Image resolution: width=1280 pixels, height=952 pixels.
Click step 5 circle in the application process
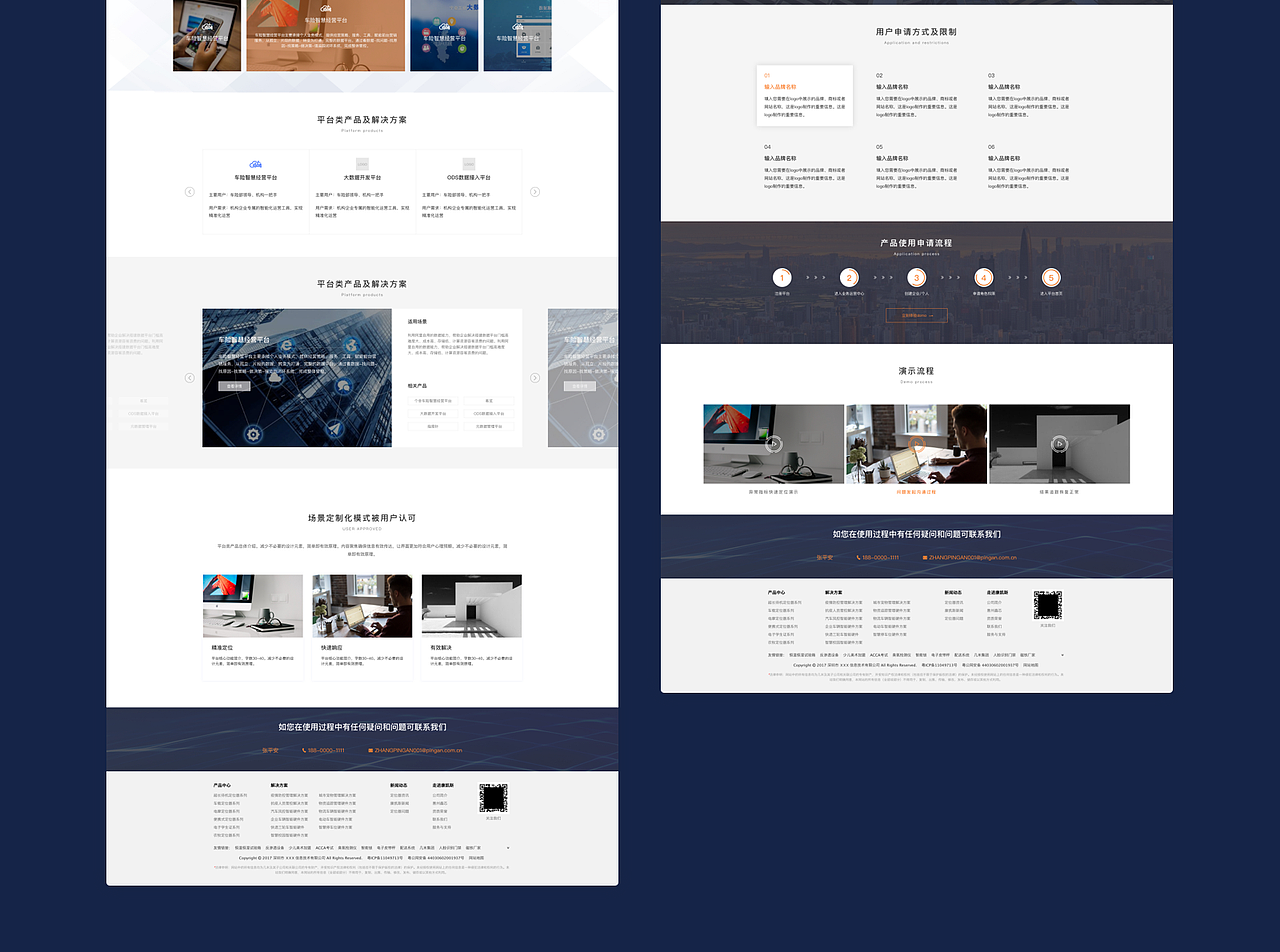point(1051,278)
